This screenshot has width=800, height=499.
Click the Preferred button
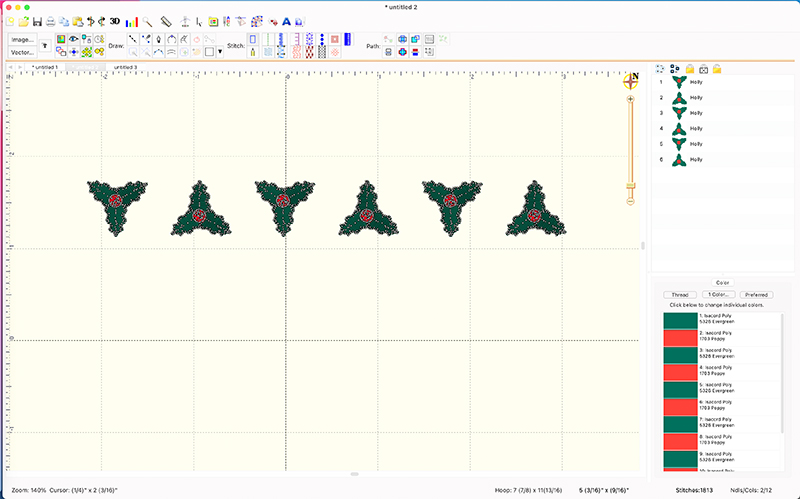pyautogui.click(x=756, y=295)
